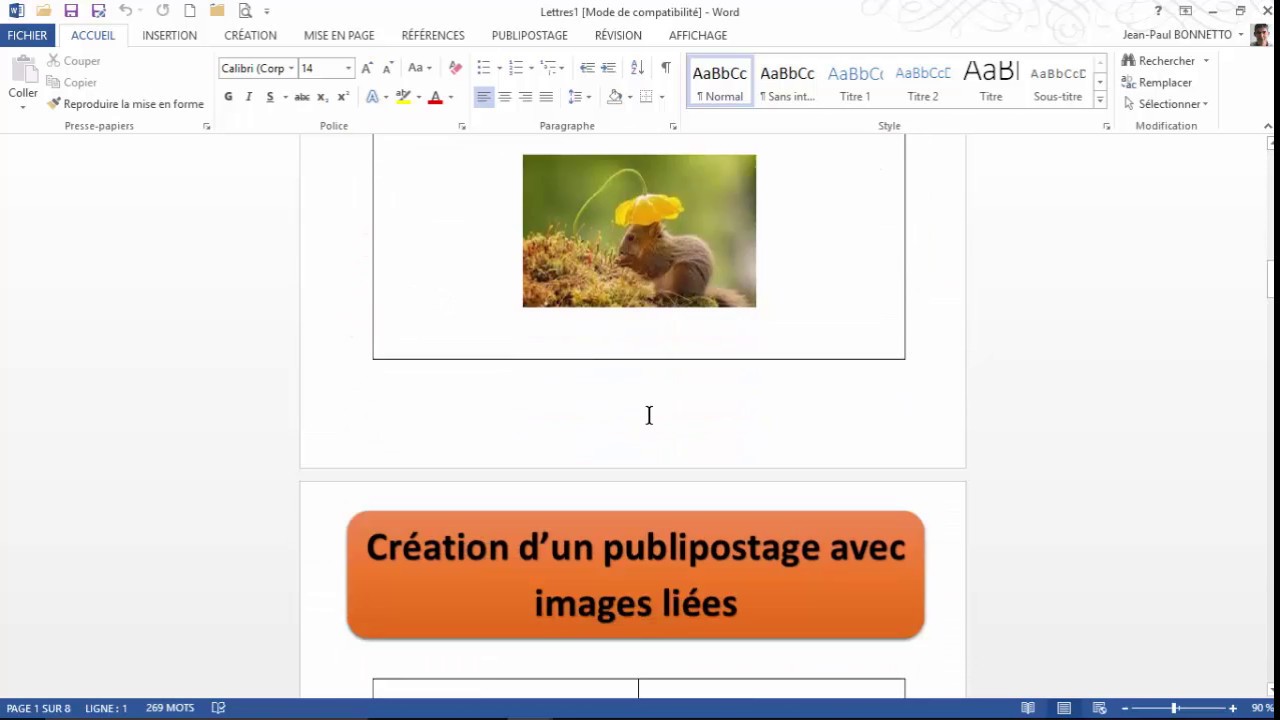Viewport: 1280px width, 720px height.
Task: Open the font size dropdown
Action: [x=348, y=69]
